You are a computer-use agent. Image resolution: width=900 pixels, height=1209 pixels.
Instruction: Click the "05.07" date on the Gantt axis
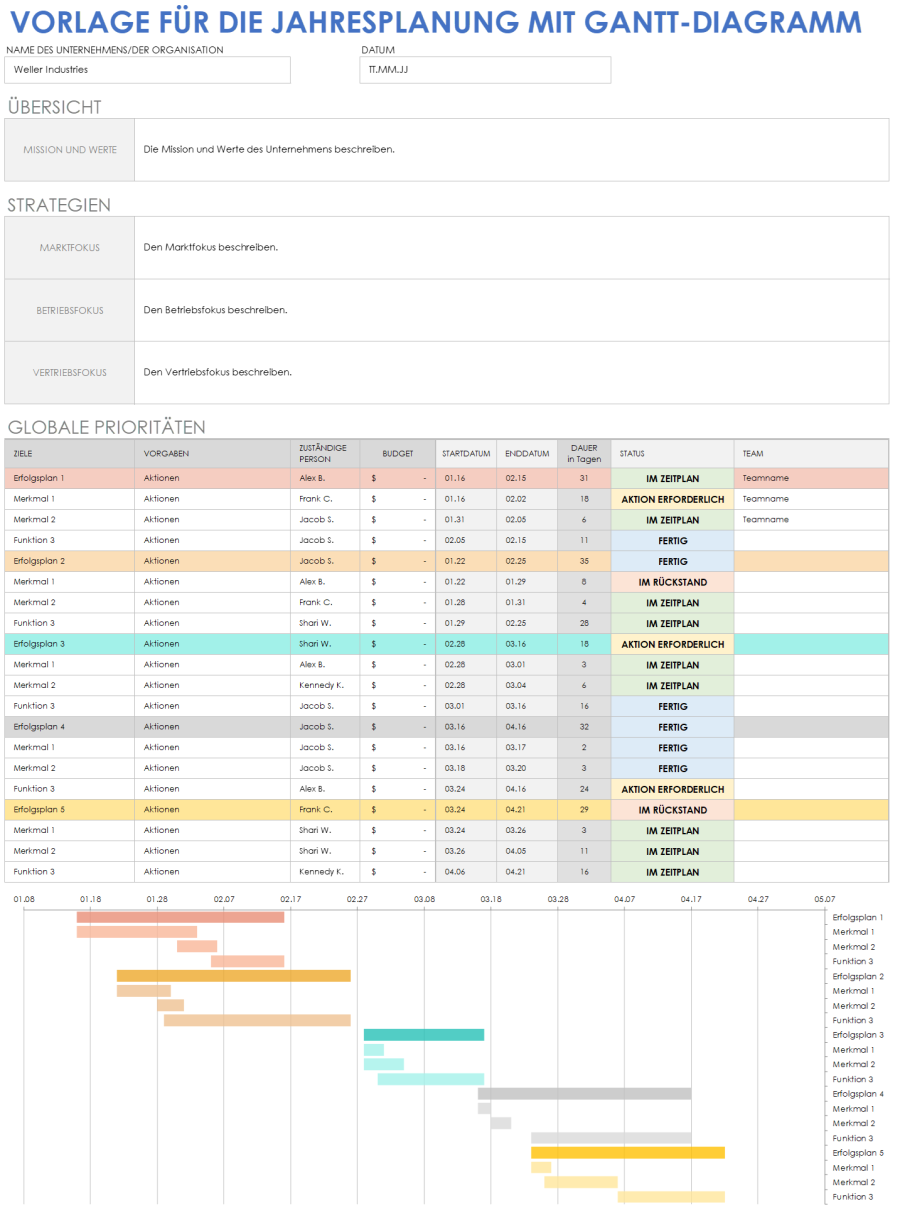(824, 899)
